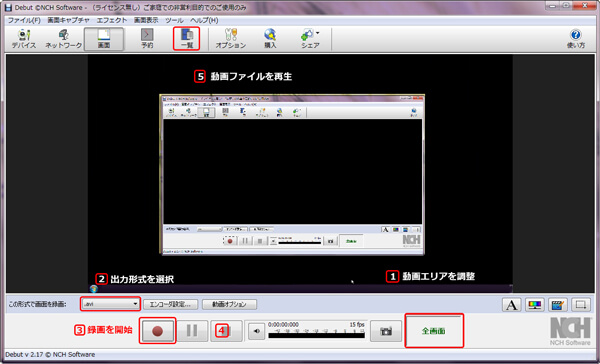Click the 0:00:00:000 recording timer
The height and width of the screenshot is (364, 600).
(283, 325)
